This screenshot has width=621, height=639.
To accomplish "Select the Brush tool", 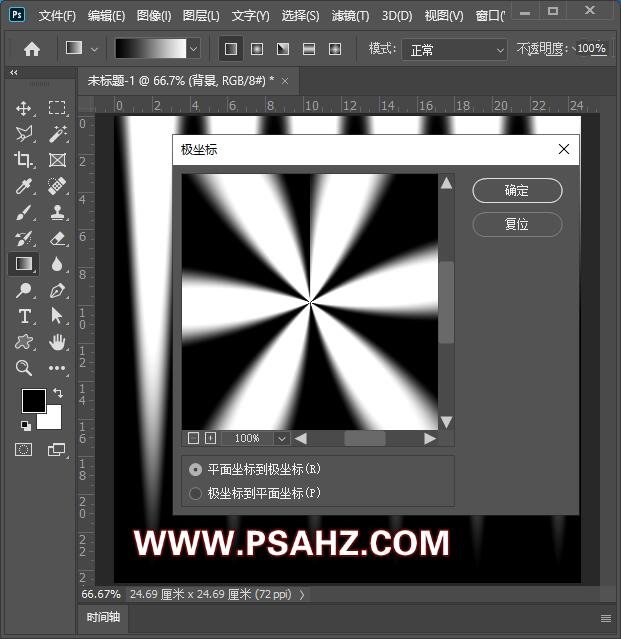I will click(x=24, y=212).
